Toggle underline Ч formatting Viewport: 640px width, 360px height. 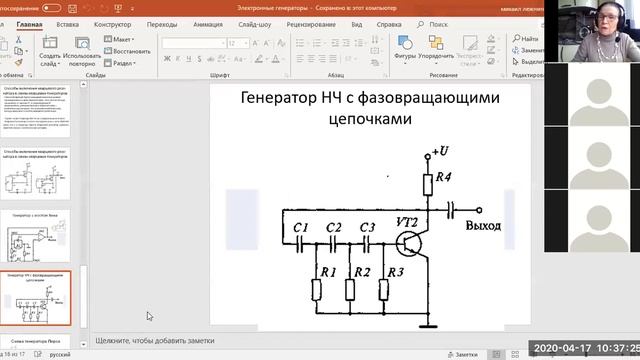pyautogui.click(x=189, y=59)
